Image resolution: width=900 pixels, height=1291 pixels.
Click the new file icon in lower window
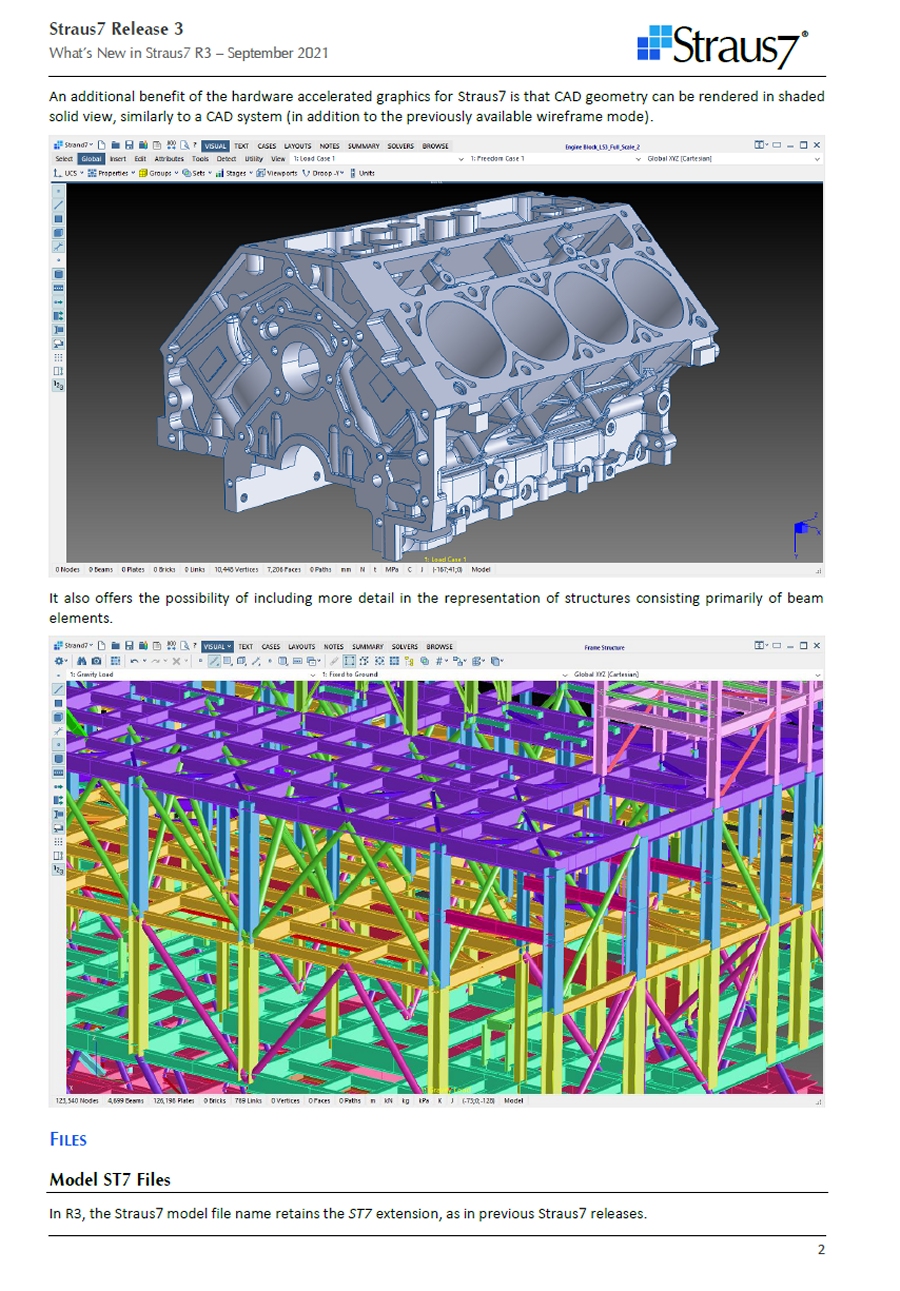click(x=103, y=646)
